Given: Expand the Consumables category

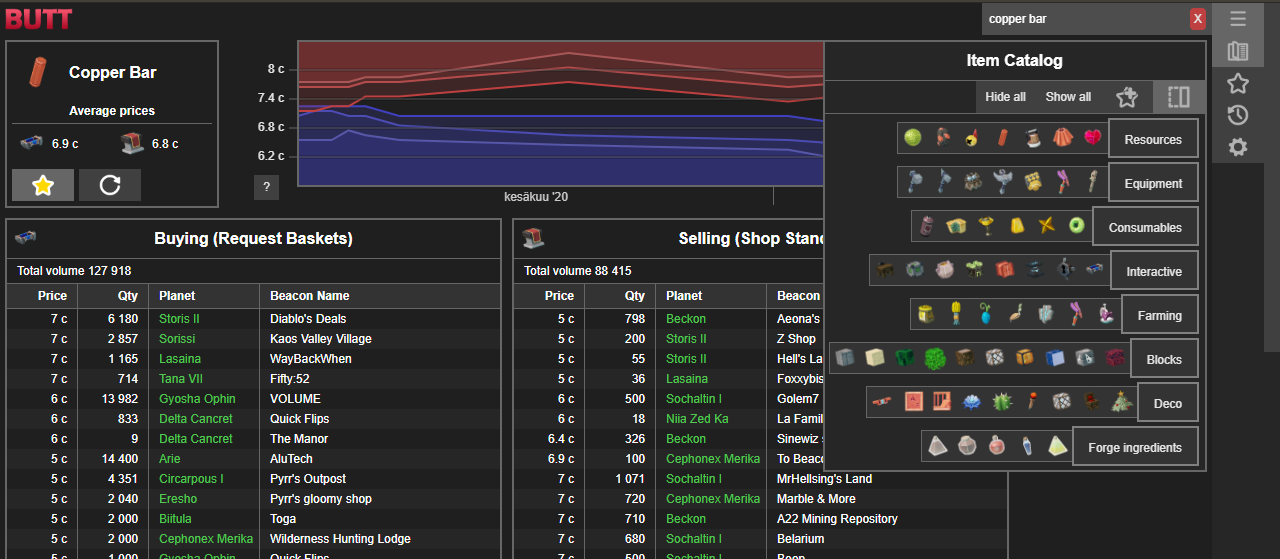Looking at the screenshot, I should coord(1145,228).
